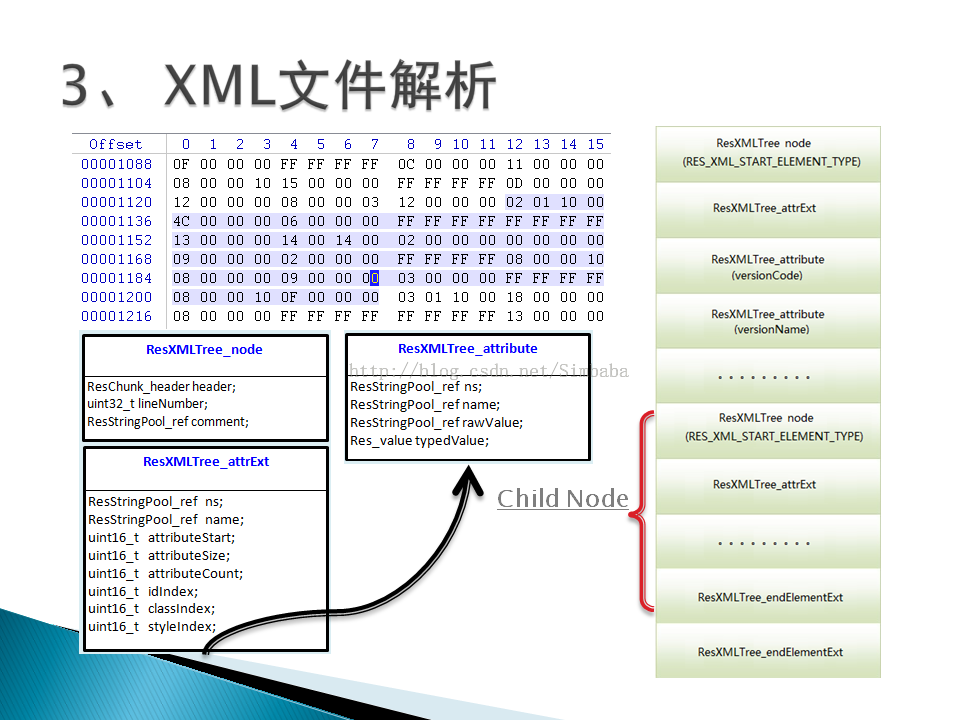Click offset row 00001120
Screen dimensions: 960x720
(x=342, y=202)
